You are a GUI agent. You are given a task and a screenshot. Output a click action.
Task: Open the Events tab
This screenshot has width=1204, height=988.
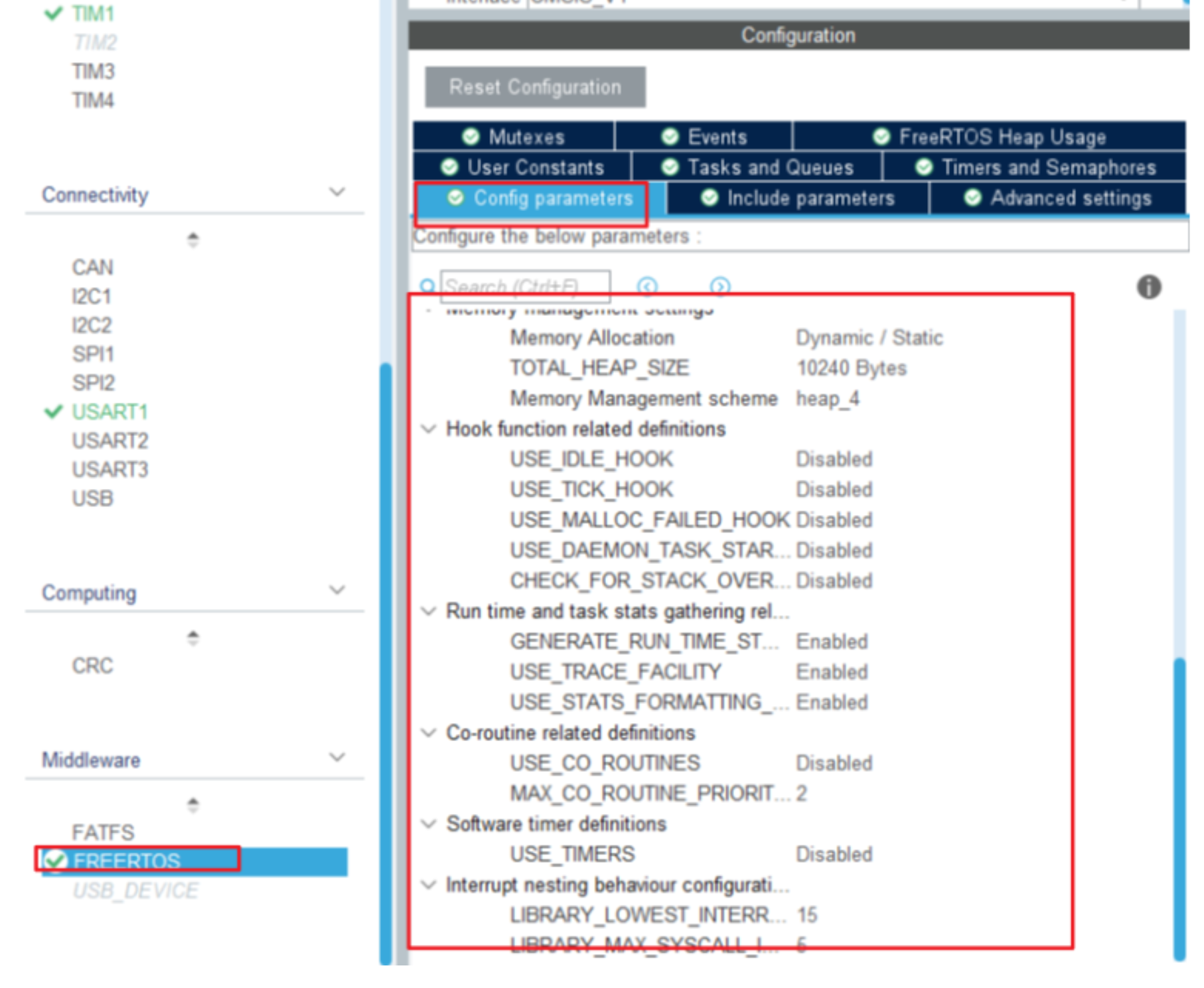[704, 137]
